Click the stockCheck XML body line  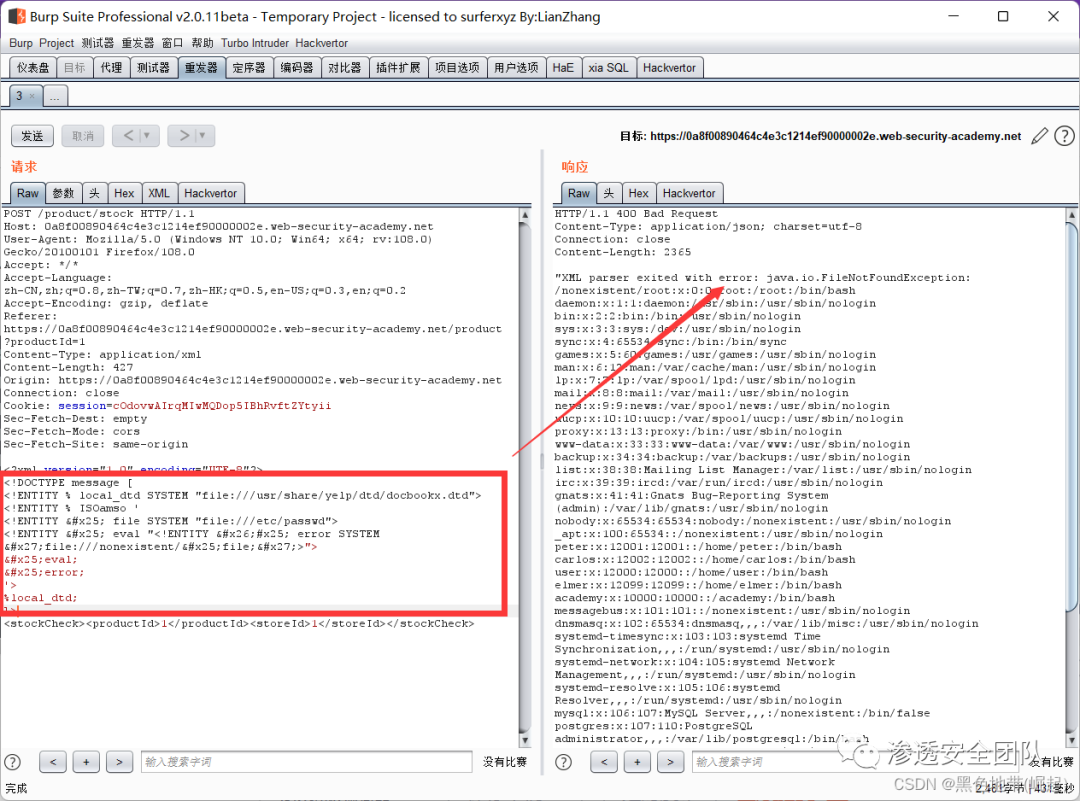239,623
